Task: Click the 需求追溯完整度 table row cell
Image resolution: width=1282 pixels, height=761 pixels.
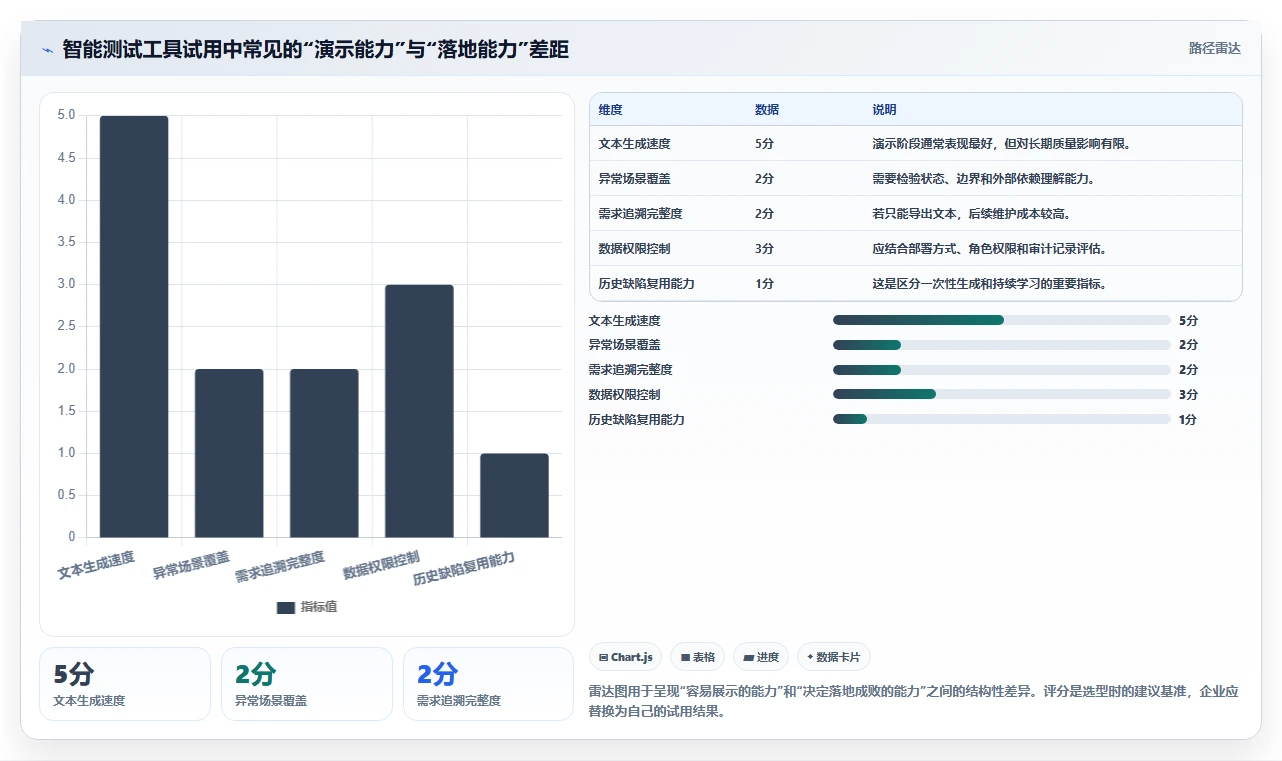Action: pyautogui.click(x=640, y=214)
